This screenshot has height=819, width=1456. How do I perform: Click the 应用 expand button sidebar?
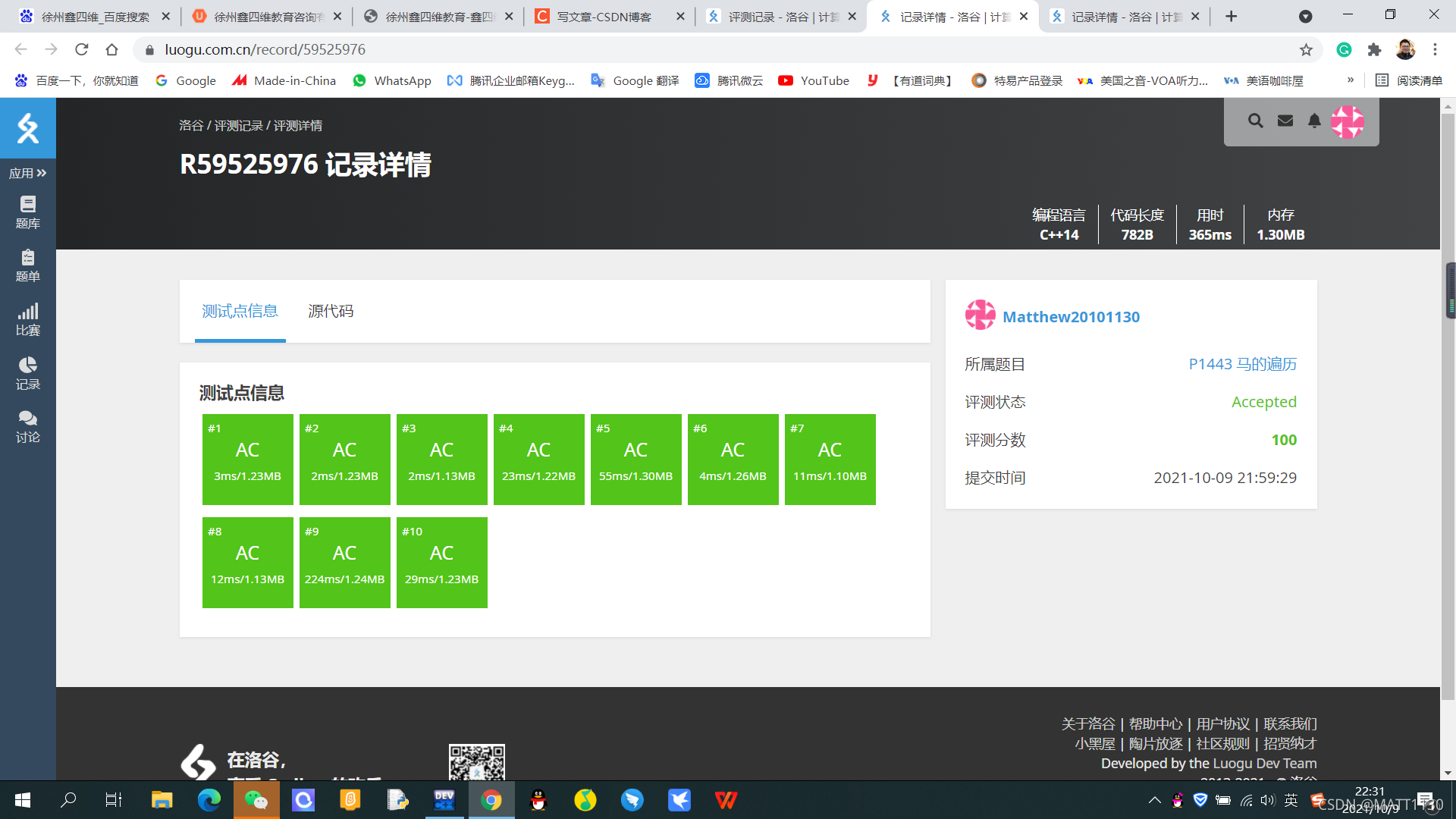pos(28,173)
